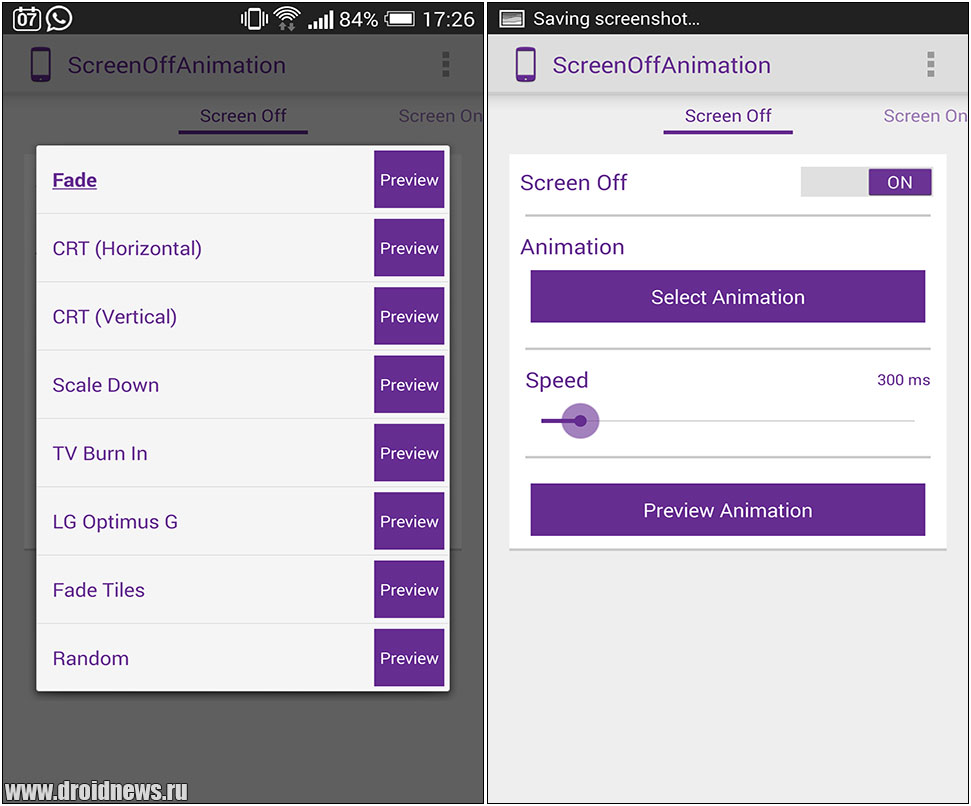Screen dimensions: 971x806
Task: Click the phone app icon in the right screen header
Action: [x=526, y=64]
